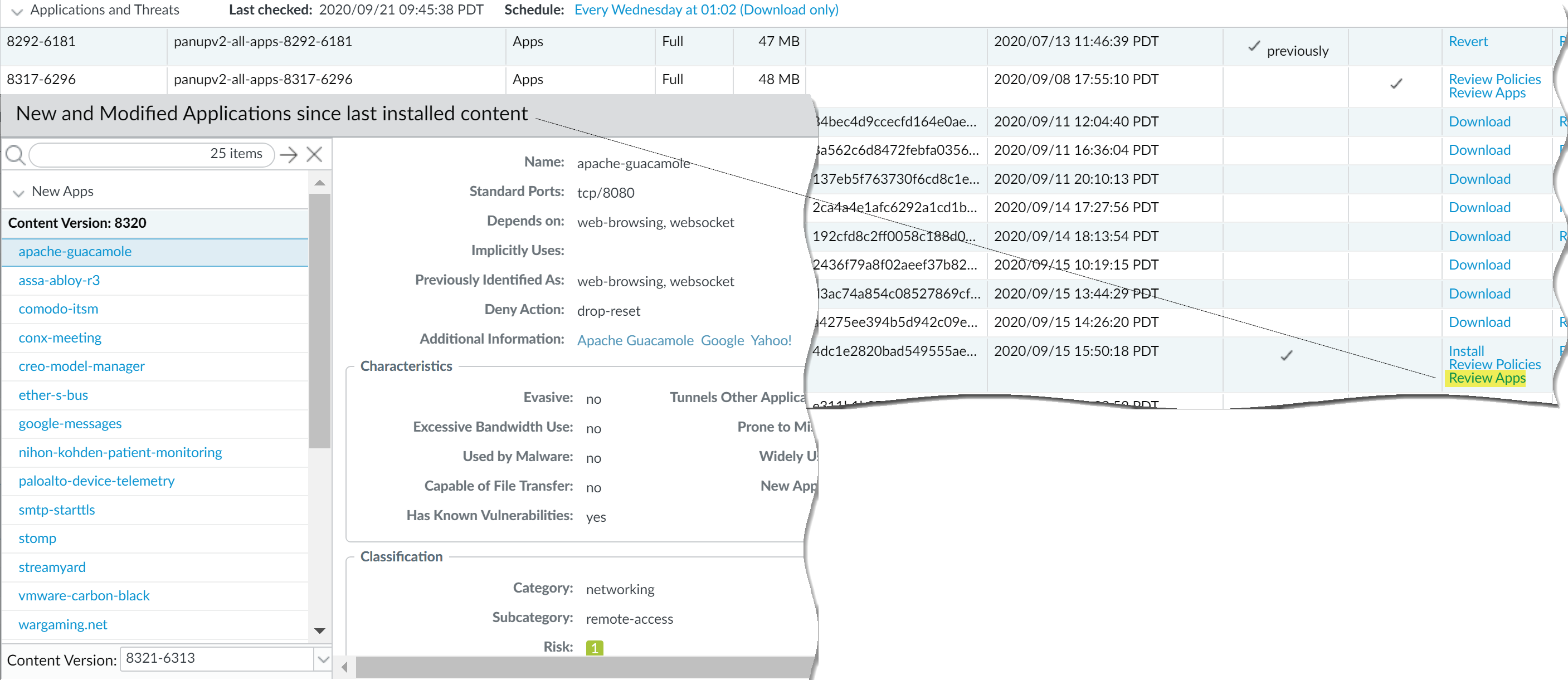Image resolution: width=1568 pixels, height=680 pixels.
Task: Select vmware-carbon-black application
Action: point(84,595)
